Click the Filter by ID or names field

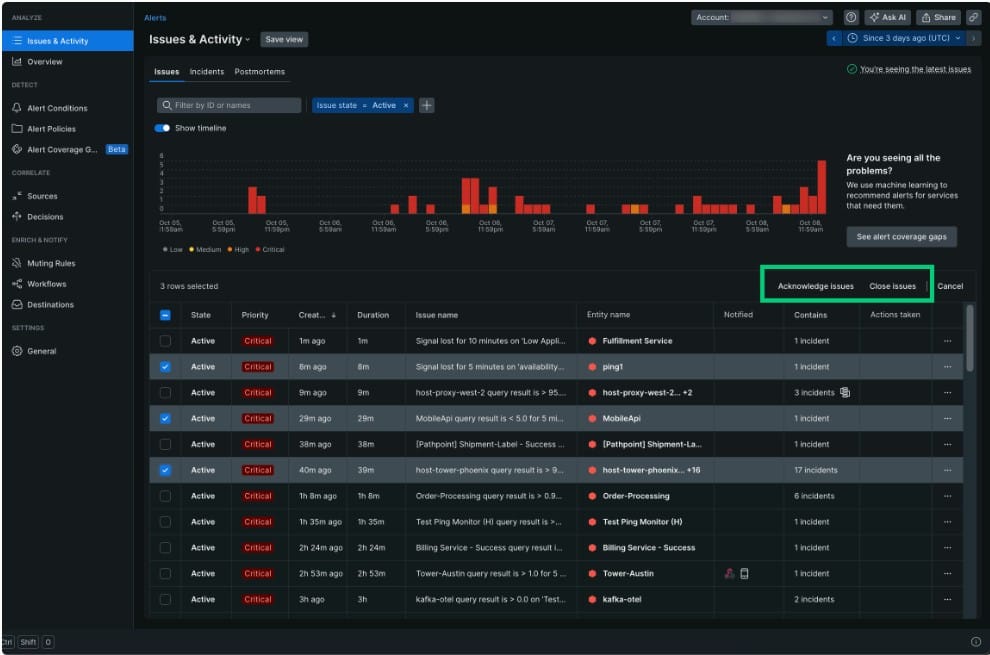(x=228, y=104)
